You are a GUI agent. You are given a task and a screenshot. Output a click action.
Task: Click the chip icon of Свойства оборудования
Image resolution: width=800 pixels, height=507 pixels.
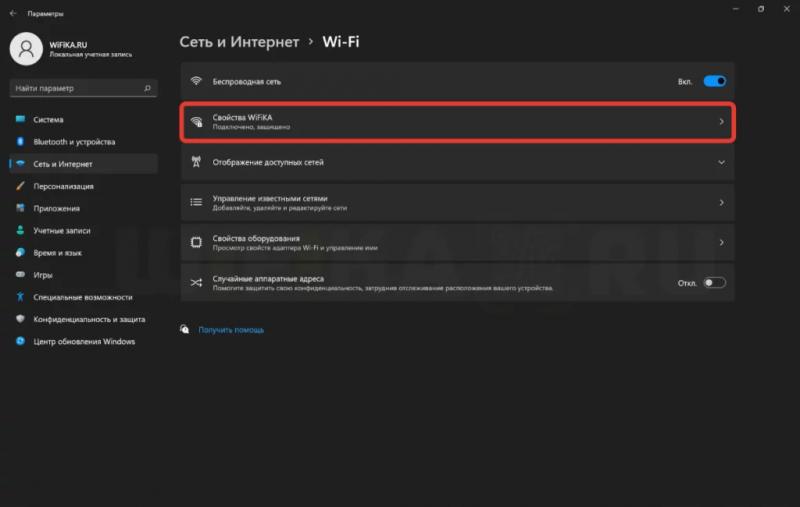coord(196,242)
